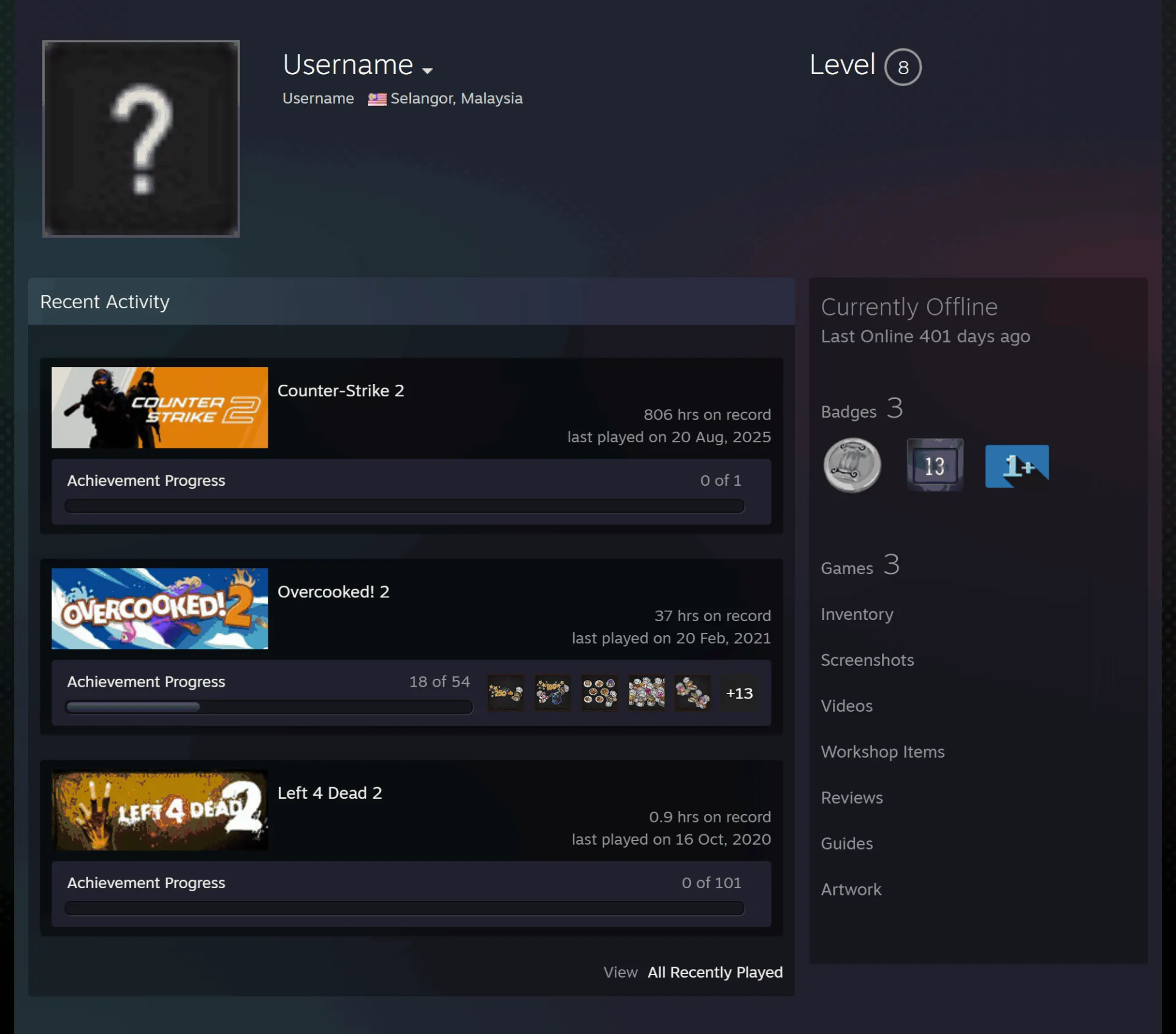Open the silver pillar community badge
This screenshot has height=1034, width=1176.
click(x=852, y=466)
